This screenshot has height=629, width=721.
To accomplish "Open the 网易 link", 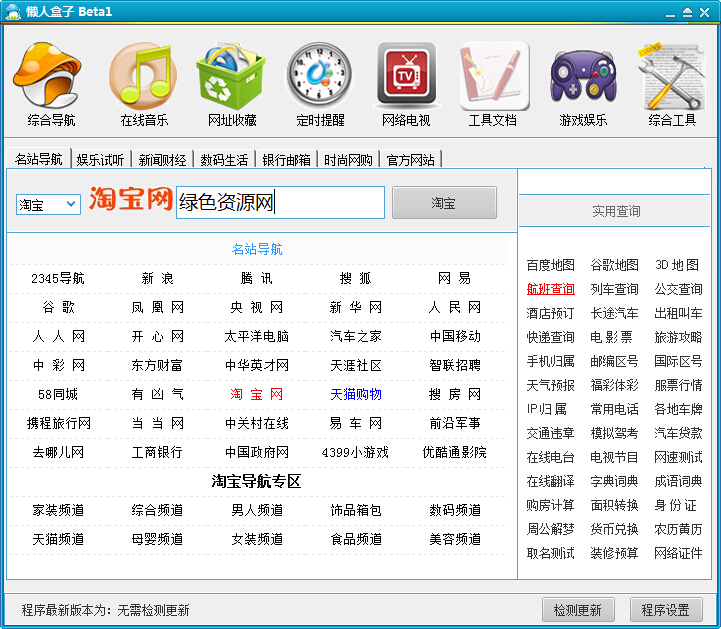I will tap(454, 278).
